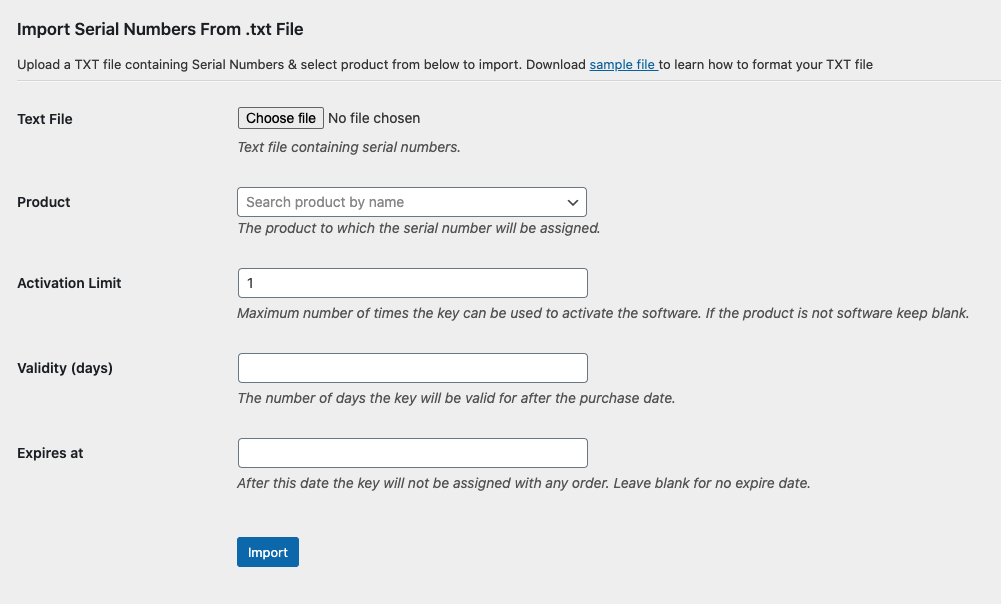Open the Search product by name dropdown
The width and height of the screenshot is (1001, 604).
[412, 202]
